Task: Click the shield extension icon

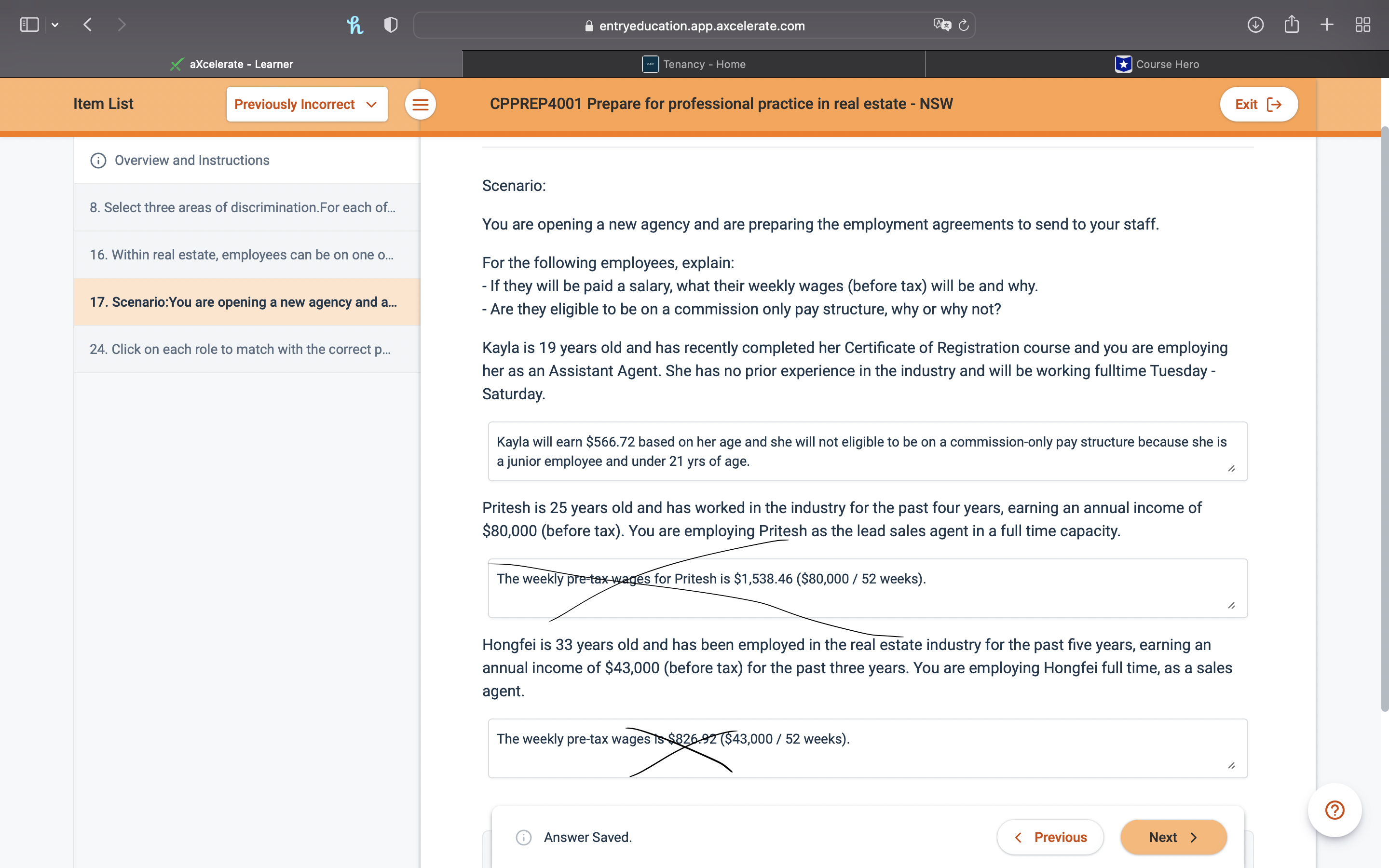Action: click(x=390, y=25)
